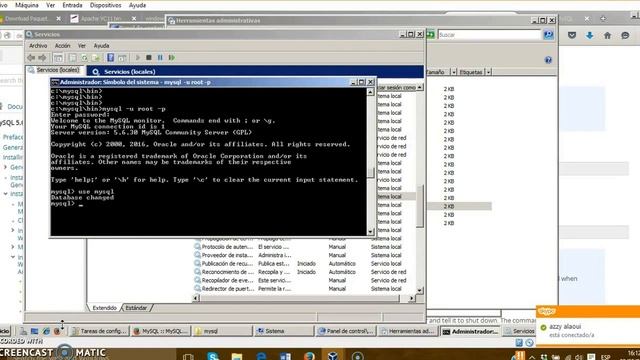Viewport: 640px width, 360px height.
Task: Switch to the Extendido tab
Action: tap(104, 308)
